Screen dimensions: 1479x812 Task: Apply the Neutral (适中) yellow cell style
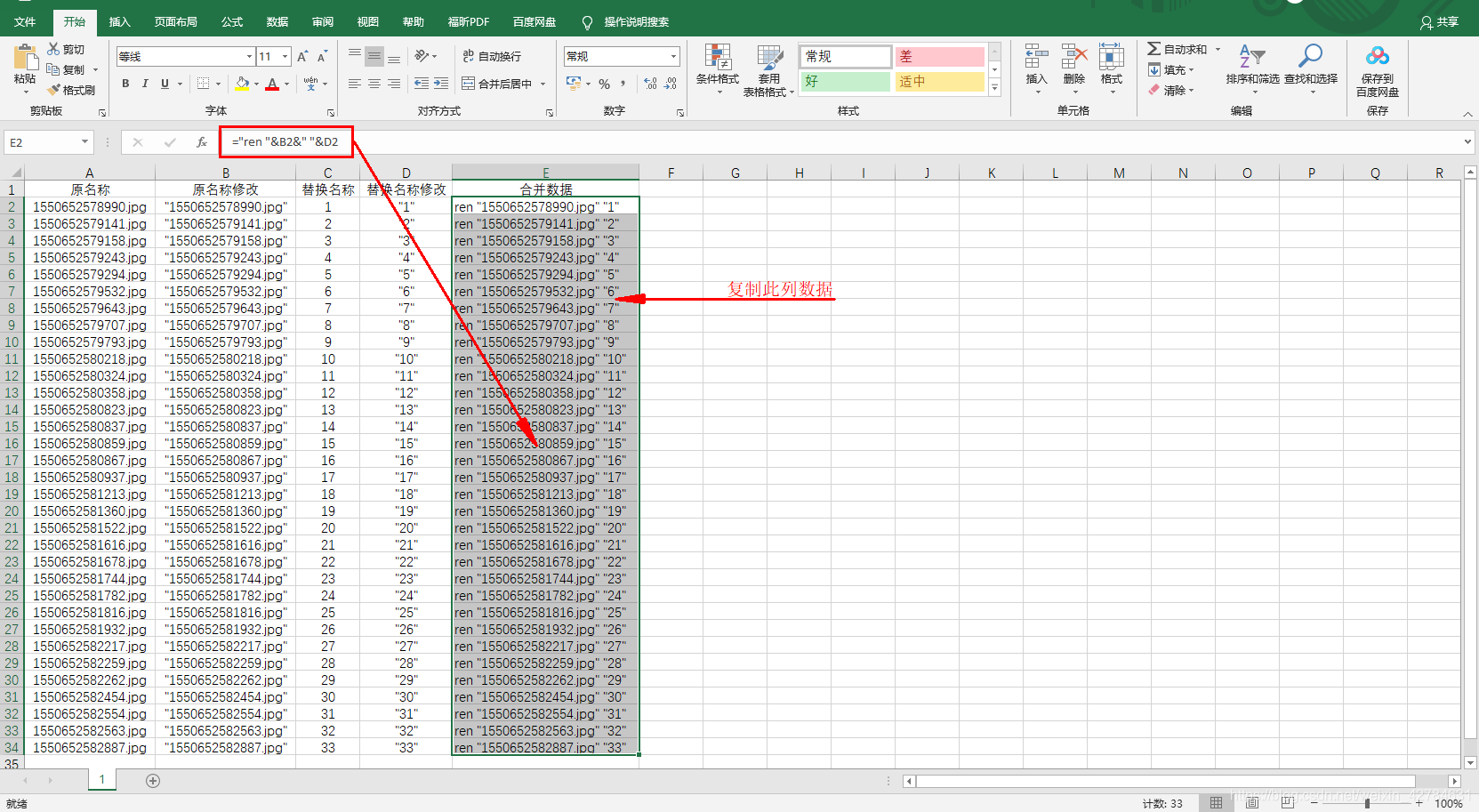coord(939,81)
